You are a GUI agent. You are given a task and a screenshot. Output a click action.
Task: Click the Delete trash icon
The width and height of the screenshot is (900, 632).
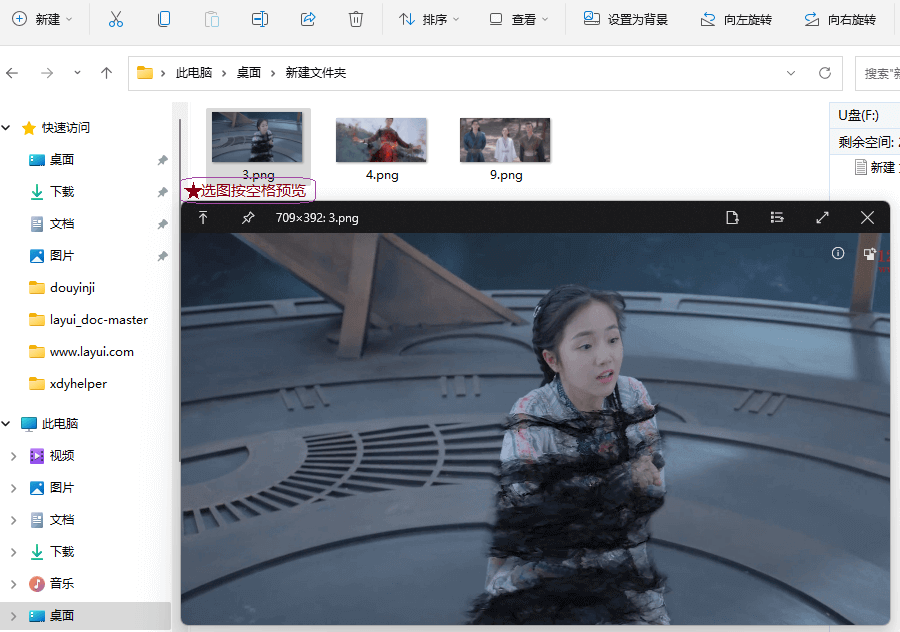356,20
